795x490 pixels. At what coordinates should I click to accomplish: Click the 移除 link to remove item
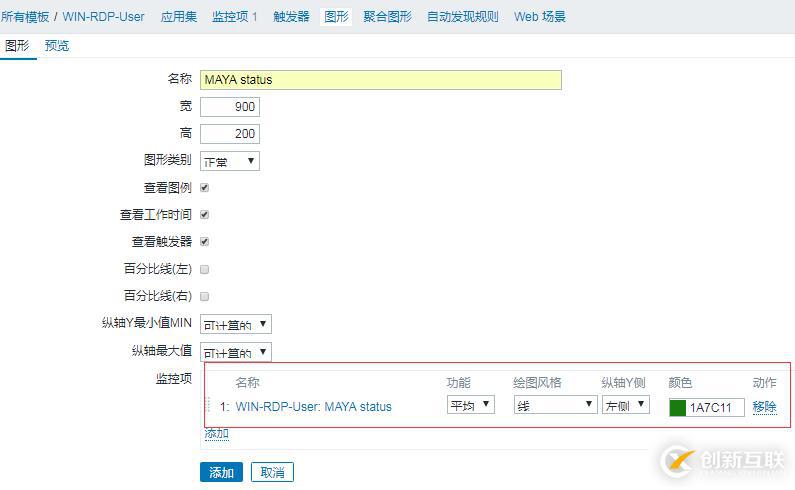[x=765, y=407]
